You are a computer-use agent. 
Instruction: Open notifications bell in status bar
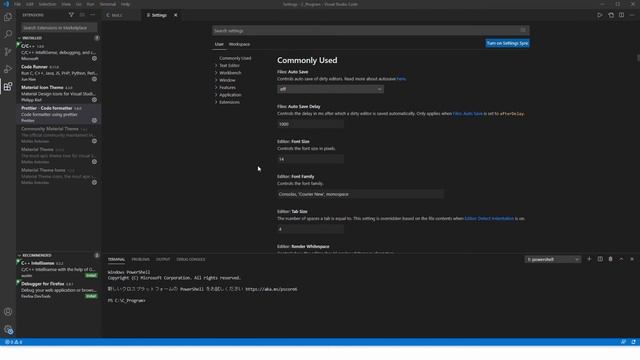(x=633, y=342)
